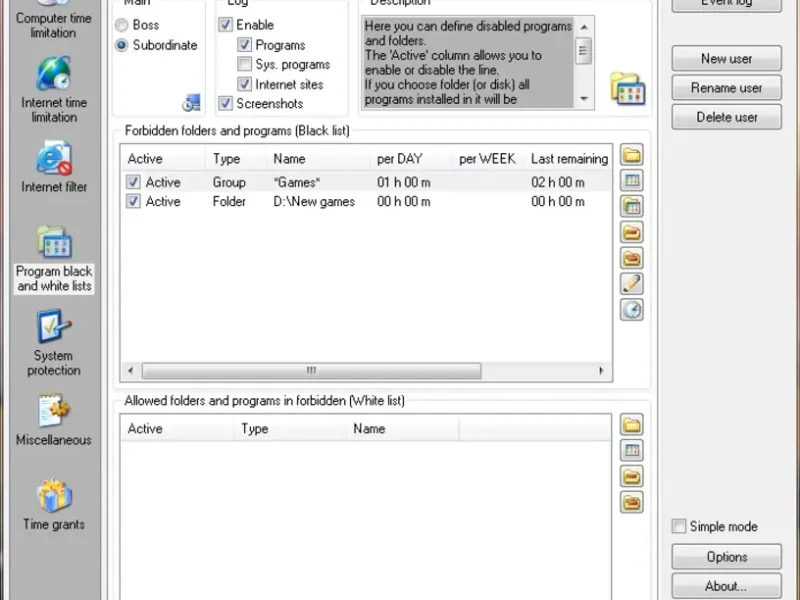Click the per WEEK column header
The height and width of the screenshot is (600, 800).
tap(487, 159)
